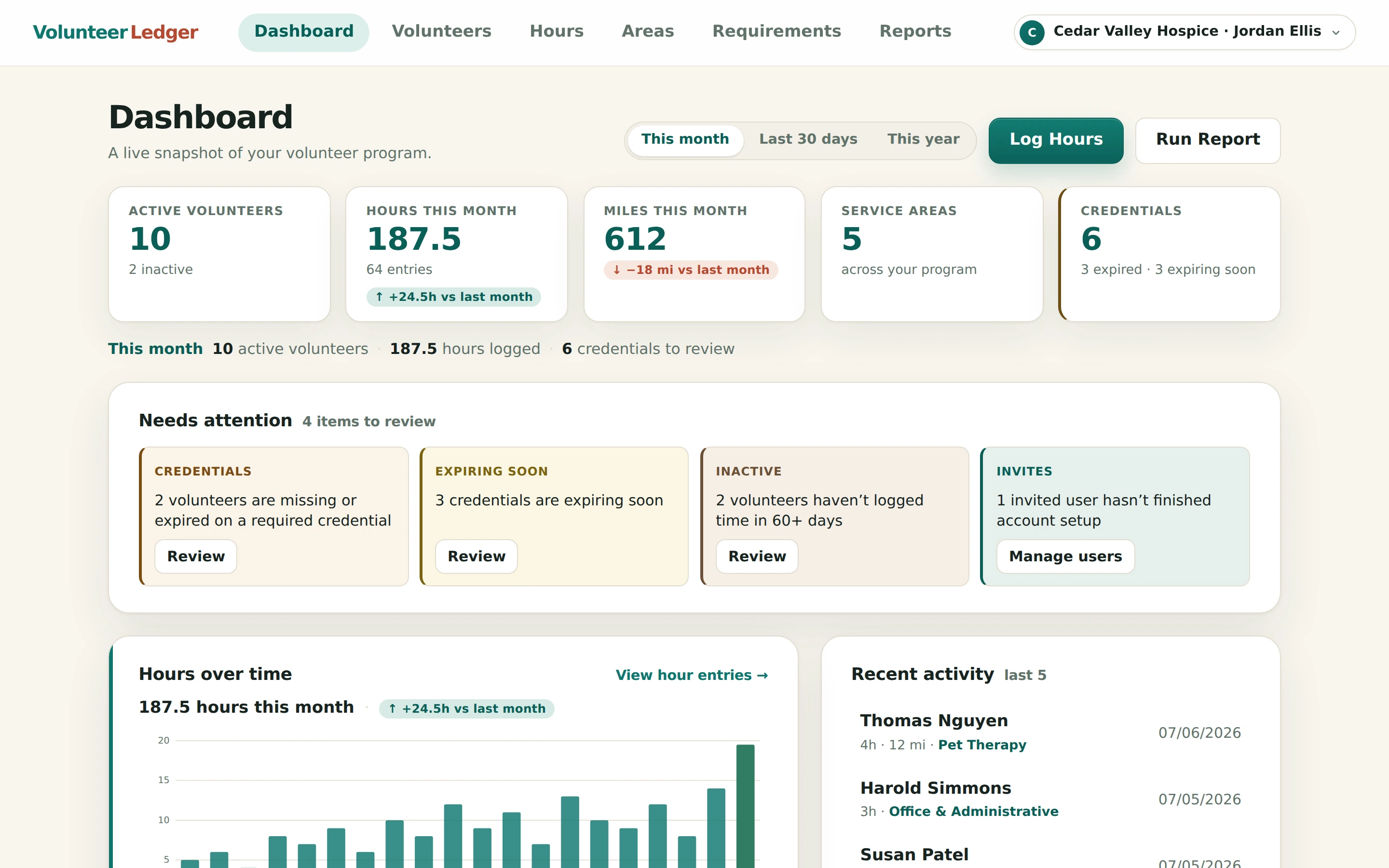Switch to the Hours tab
This screenshot has height=868, width=1389.
(556, 31)
